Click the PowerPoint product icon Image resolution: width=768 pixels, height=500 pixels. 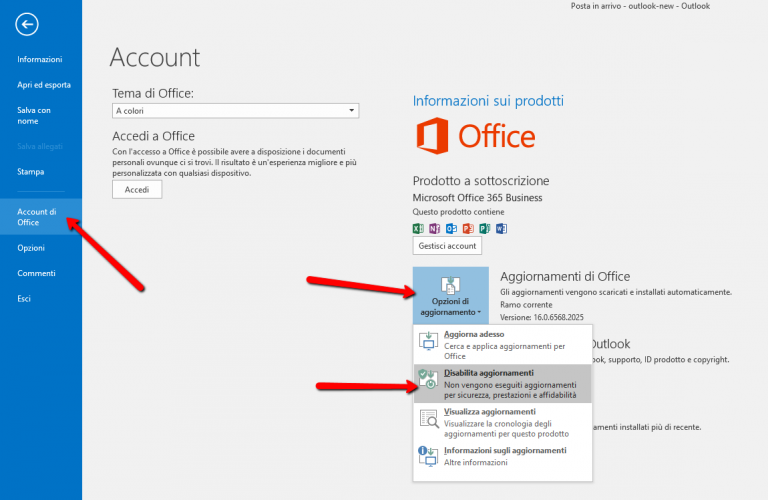pyautogui.click(x=468, y=228)
